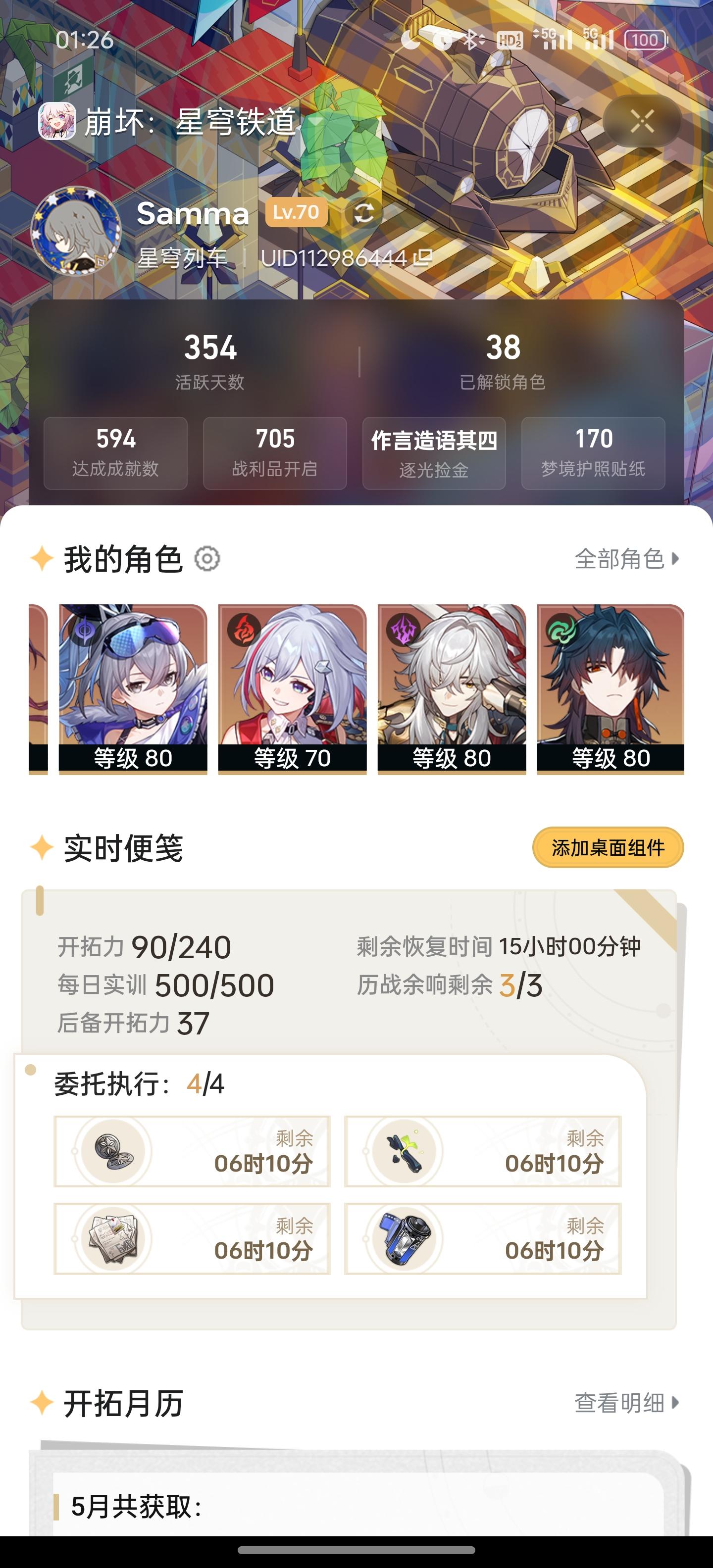Open character settings gear icon

[x=207, y=559]
